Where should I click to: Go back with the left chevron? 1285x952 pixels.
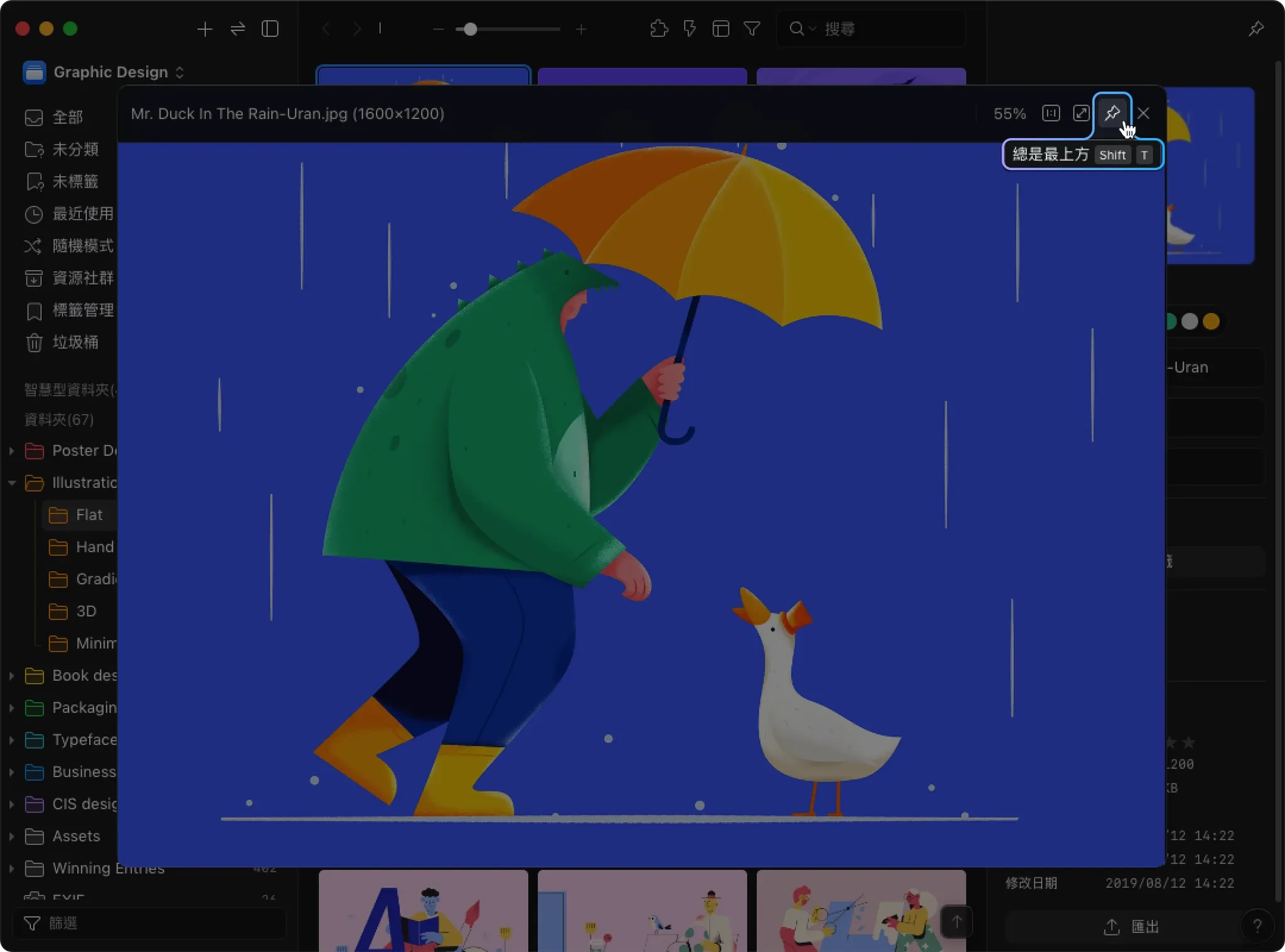[326, 29]
